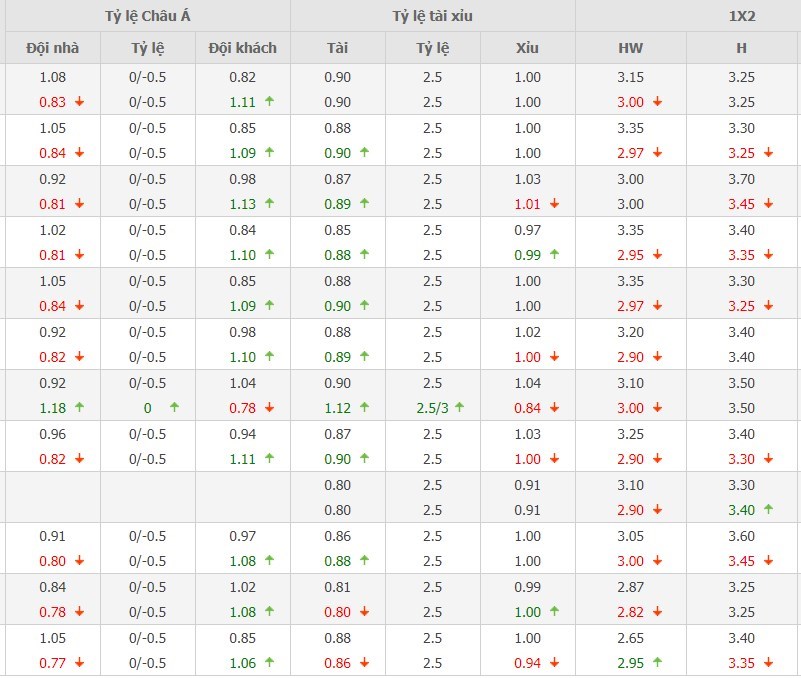
Task: Click the red down arrow beside 0.77
Action: pos(79,662)
